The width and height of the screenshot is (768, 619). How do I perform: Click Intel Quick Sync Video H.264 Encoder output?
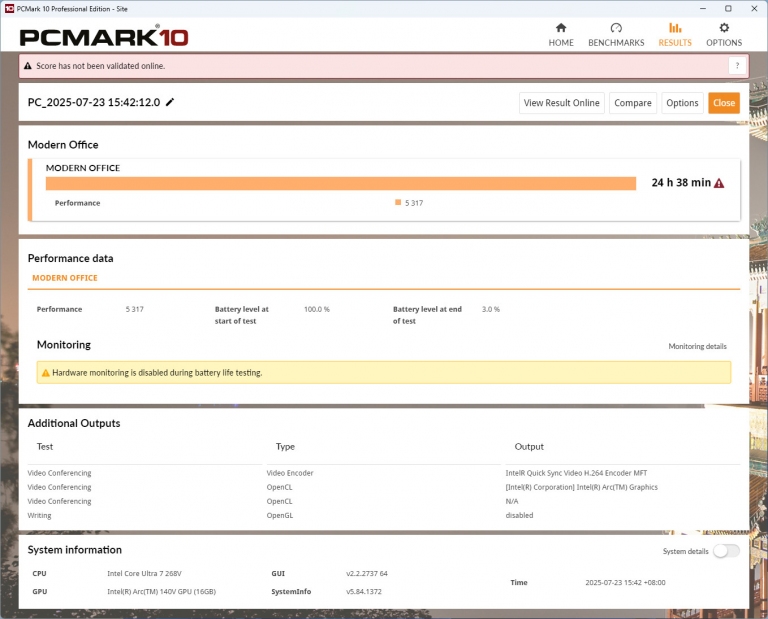(576, 473)
